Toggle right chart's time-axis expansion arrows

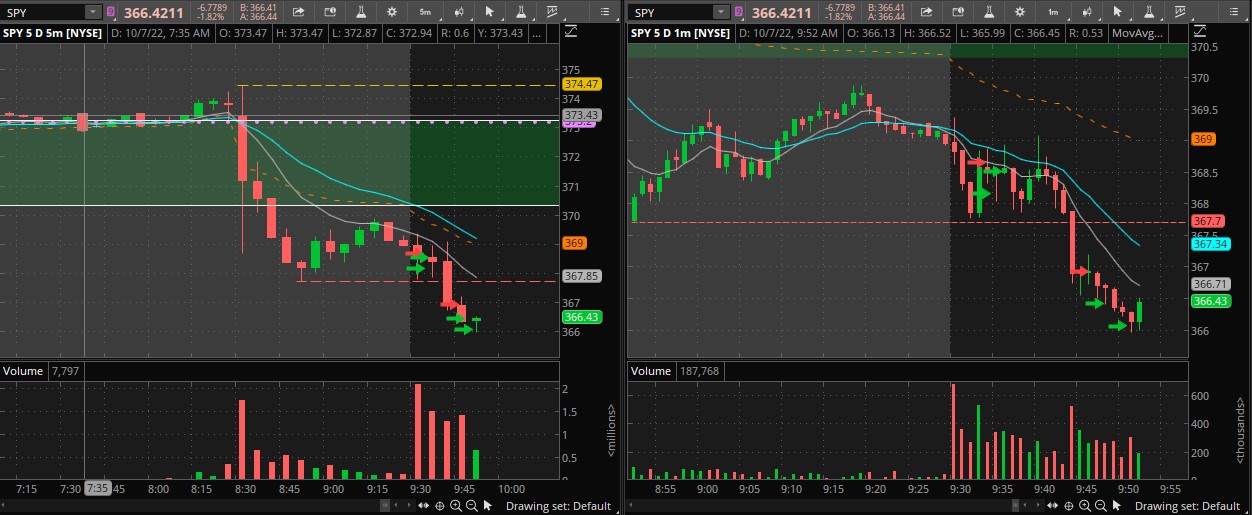pyautogui.click(x=1051, y=506)
